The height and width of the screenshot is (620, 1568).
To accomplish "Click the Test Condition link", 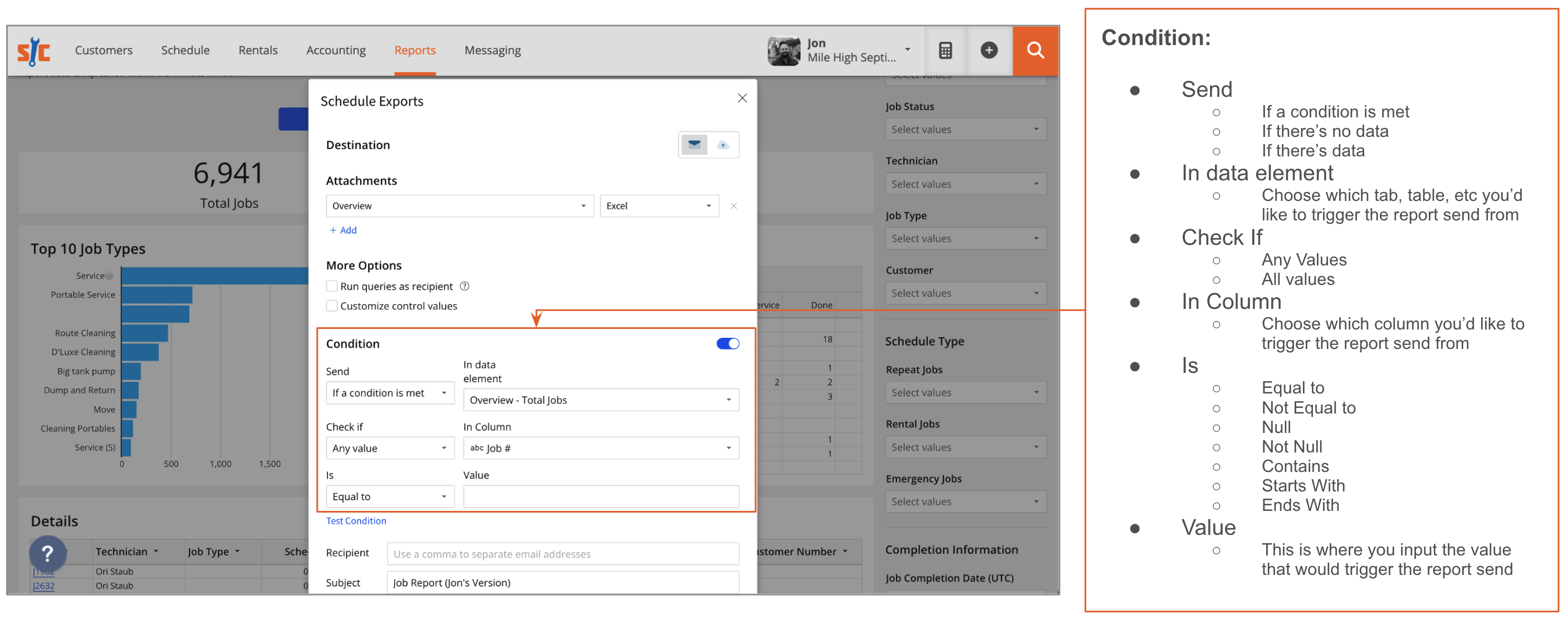I will coord(356,521).
